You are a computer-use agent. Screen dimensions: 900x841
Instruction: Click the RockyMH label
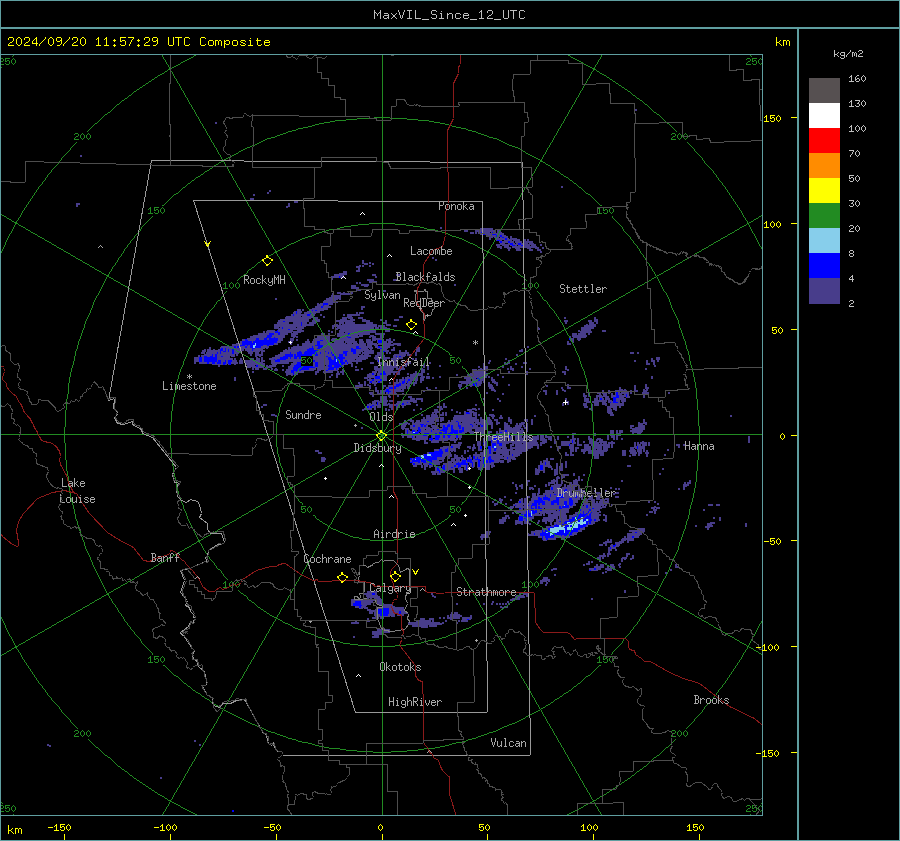264,280
